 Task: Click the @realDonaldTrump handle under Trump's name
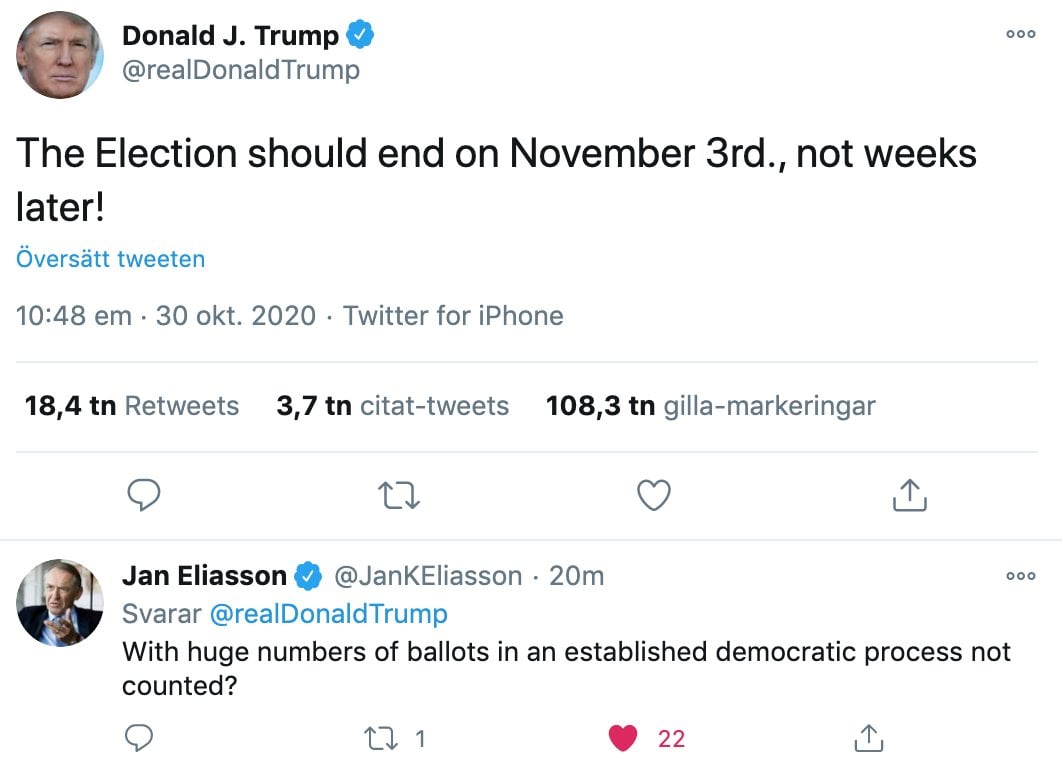pyautogui.click(x=240, y=71)
